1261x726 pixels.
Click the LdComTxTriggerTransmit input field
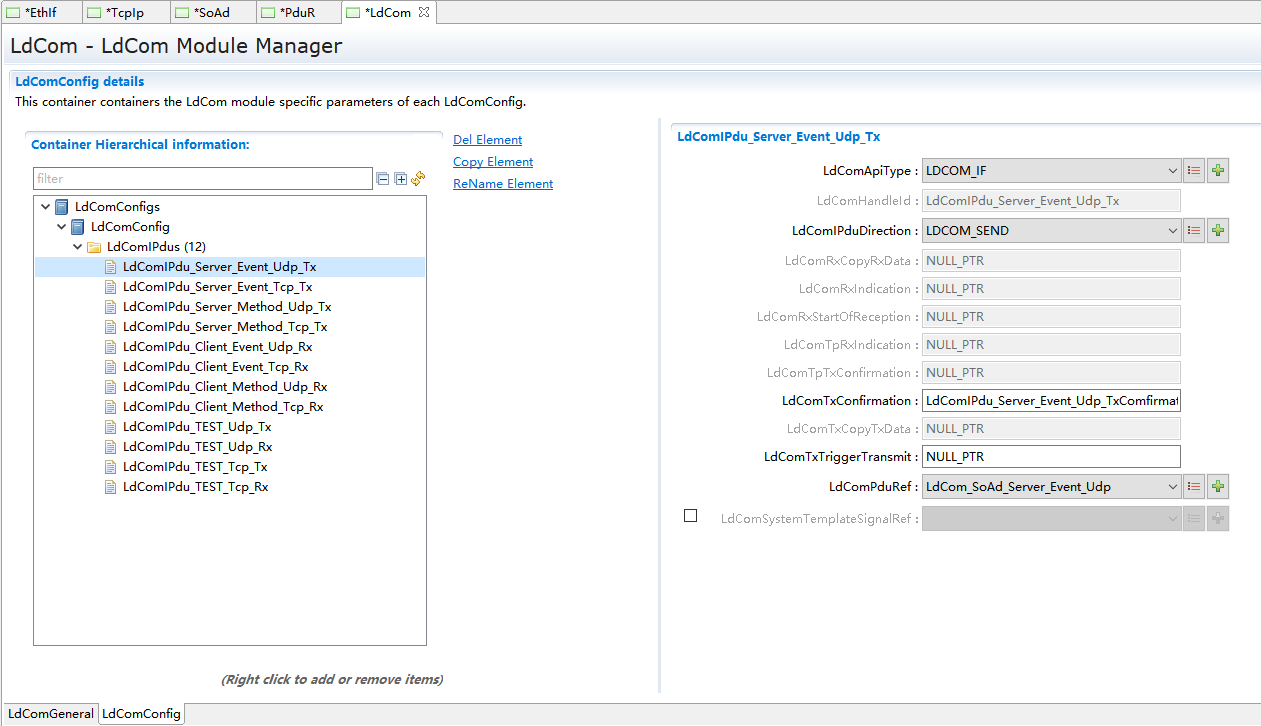point(1050,457)
